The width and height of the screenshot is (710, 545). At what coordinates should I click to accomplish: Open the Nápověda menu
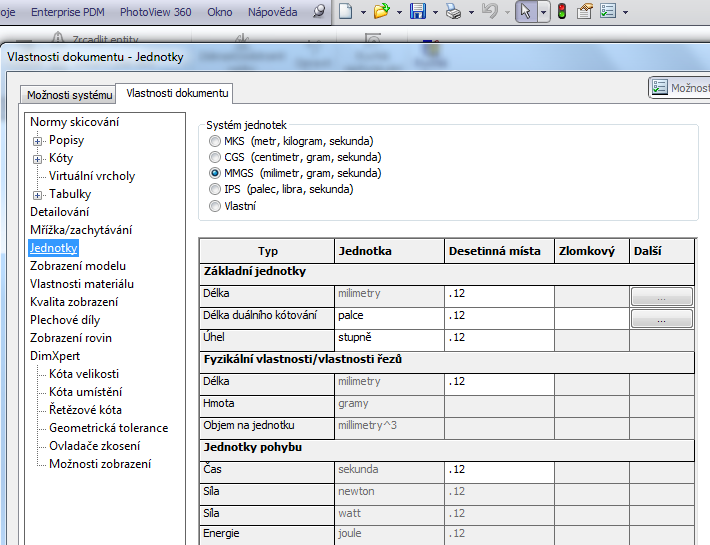click(273, 12)
